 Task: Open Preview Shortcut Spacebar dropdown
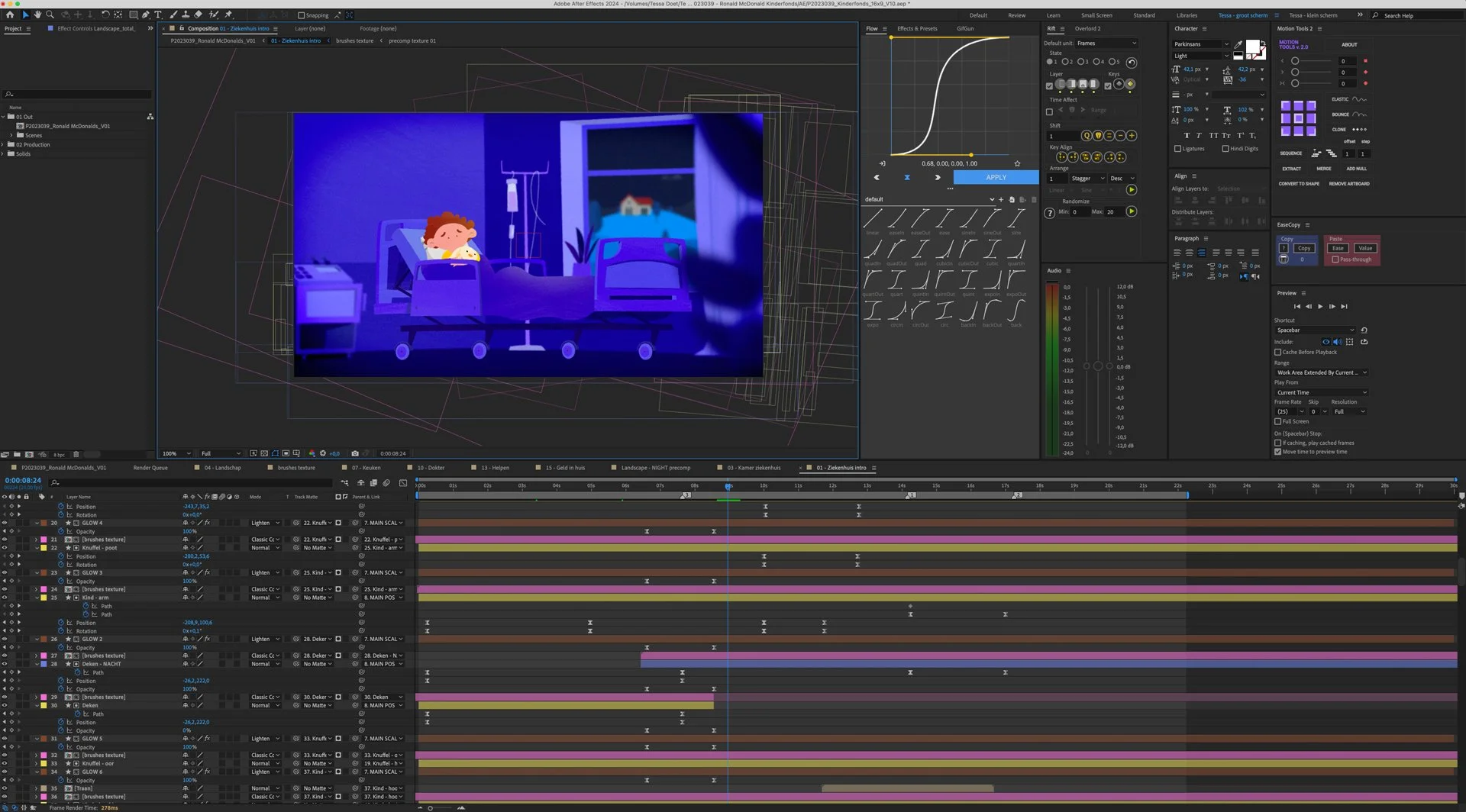[1315, 330]
